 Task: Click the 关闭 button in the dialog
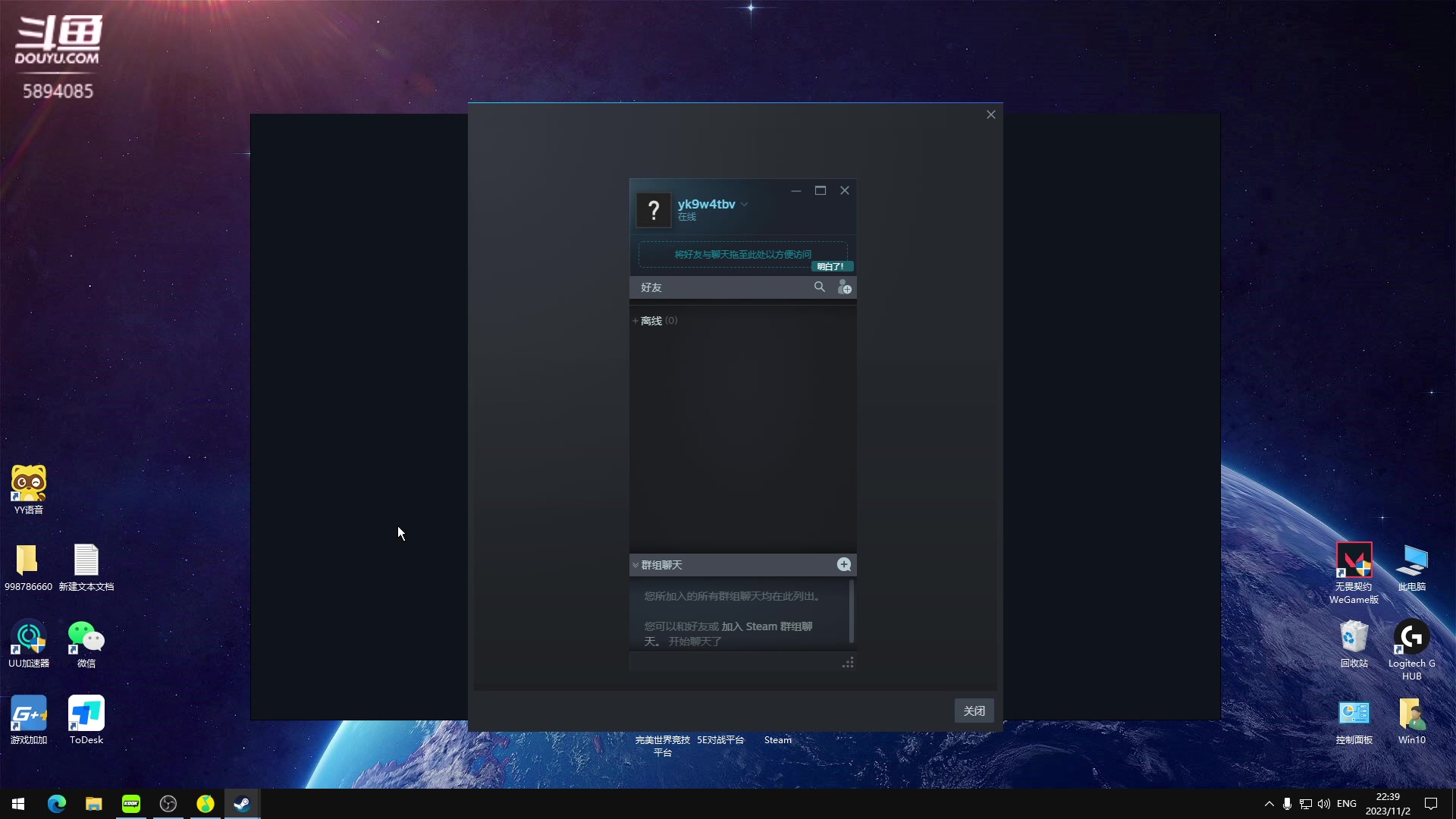point(974,711)
